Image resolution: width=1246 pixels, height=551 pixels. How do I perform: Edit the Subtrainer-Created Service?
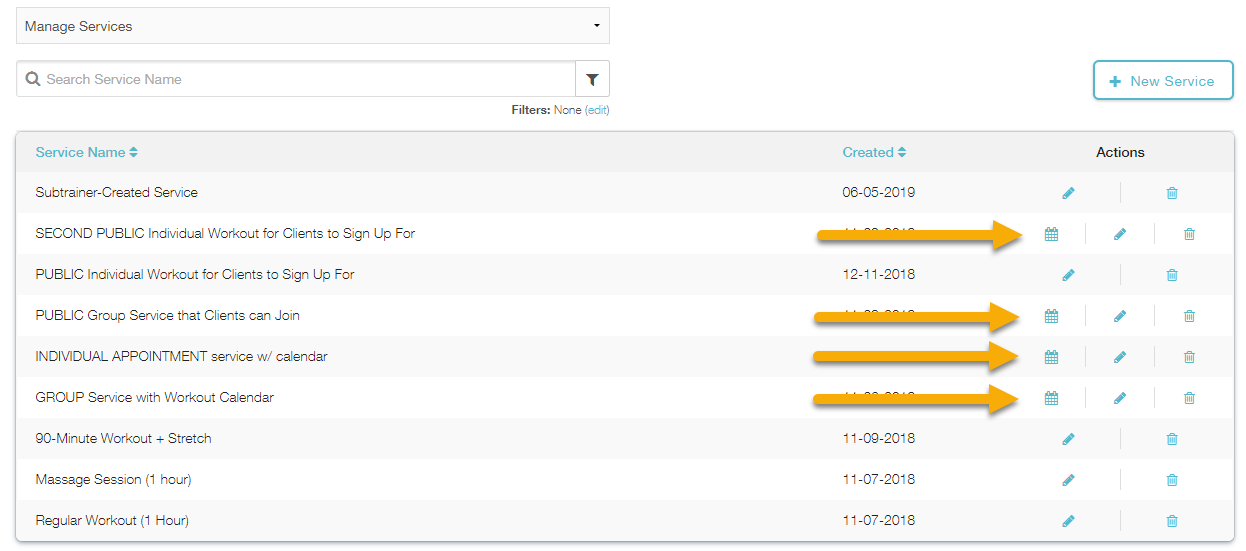1068,193
